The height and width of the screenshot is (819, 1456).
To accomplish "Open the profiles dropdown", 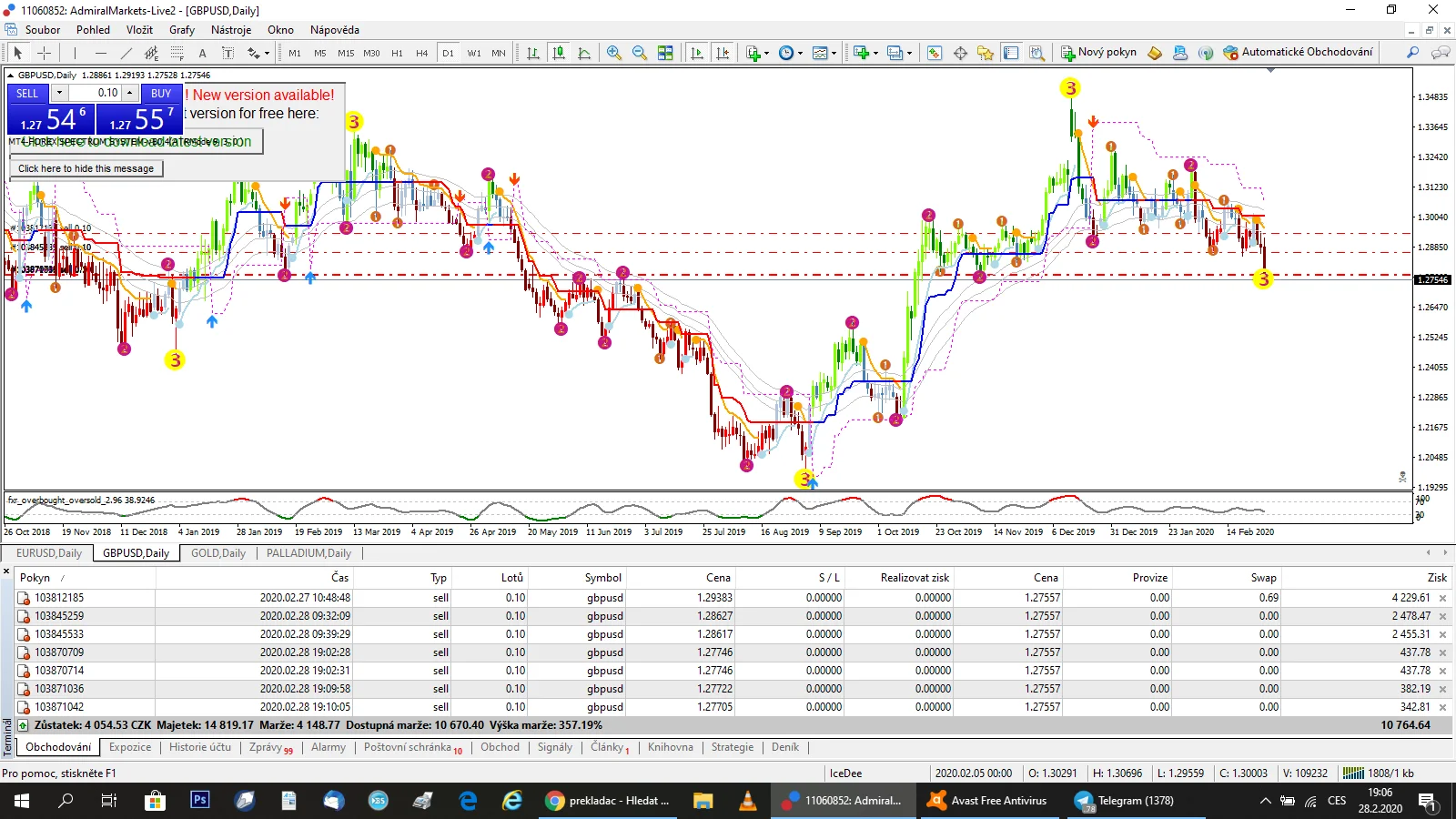I will (899, 53).
